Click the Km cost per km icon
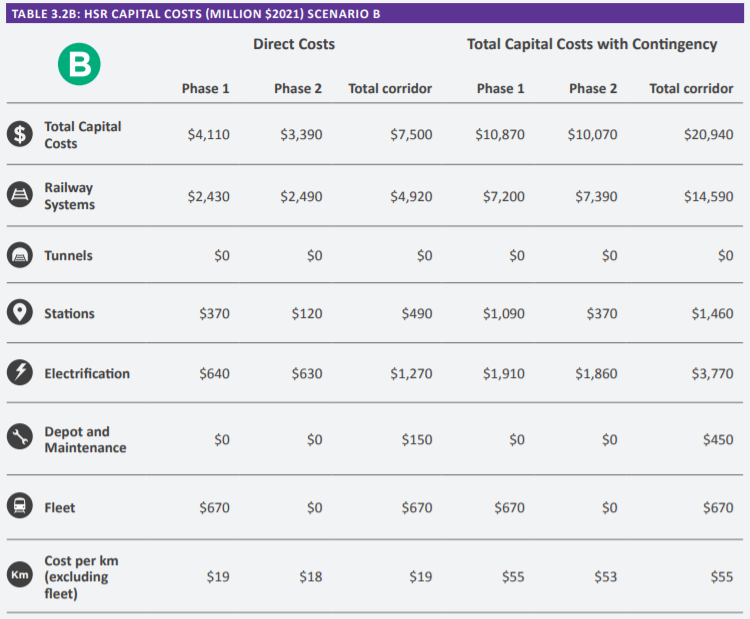Image resolution: width=750 pixels, height=619 pixels. (20, 576)
